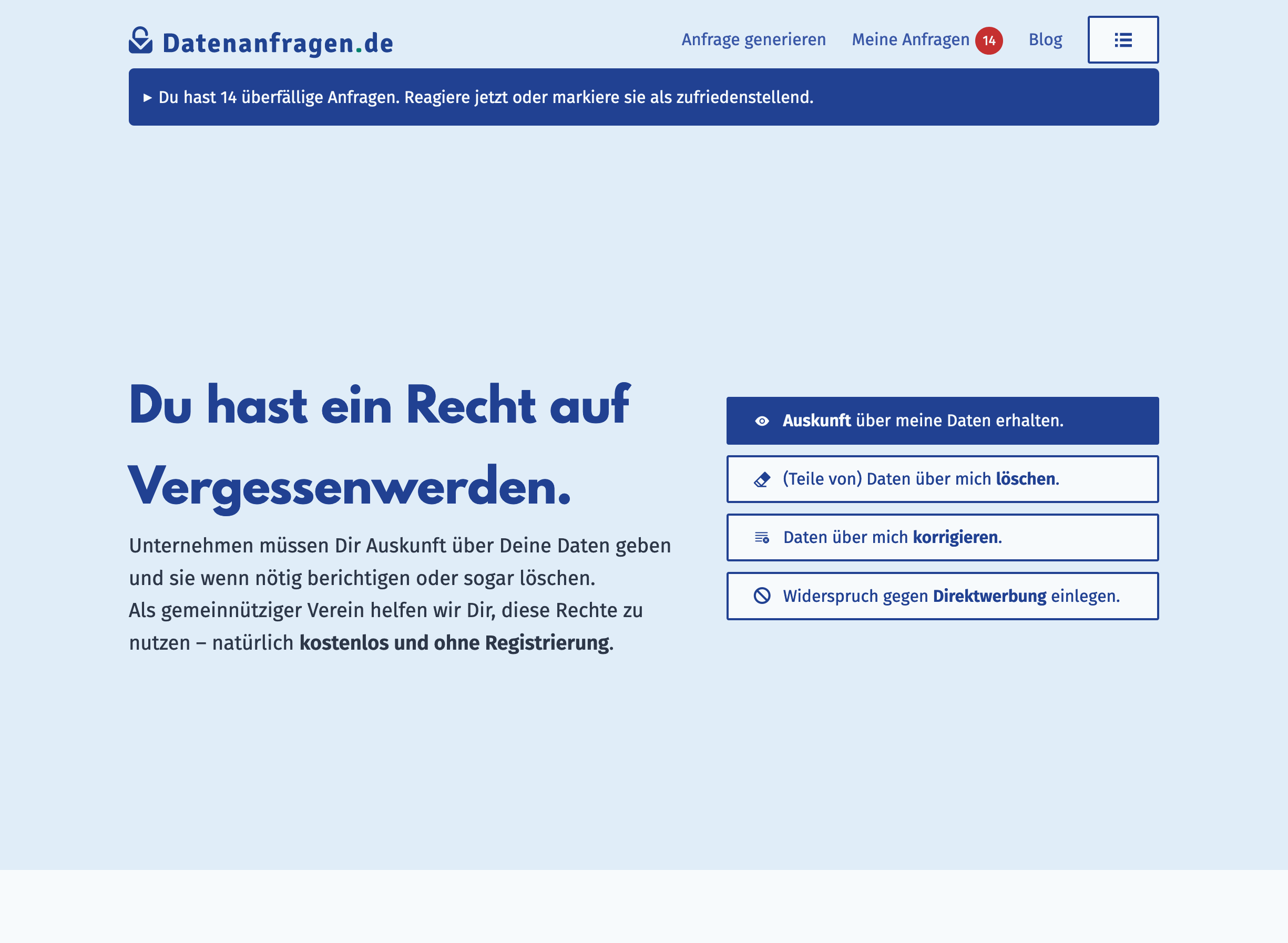Image resolution: width=1288 pixels, height=943 pixels.
Task: Open the hamburger list menu icon
Action: [x=1122, y=40]
